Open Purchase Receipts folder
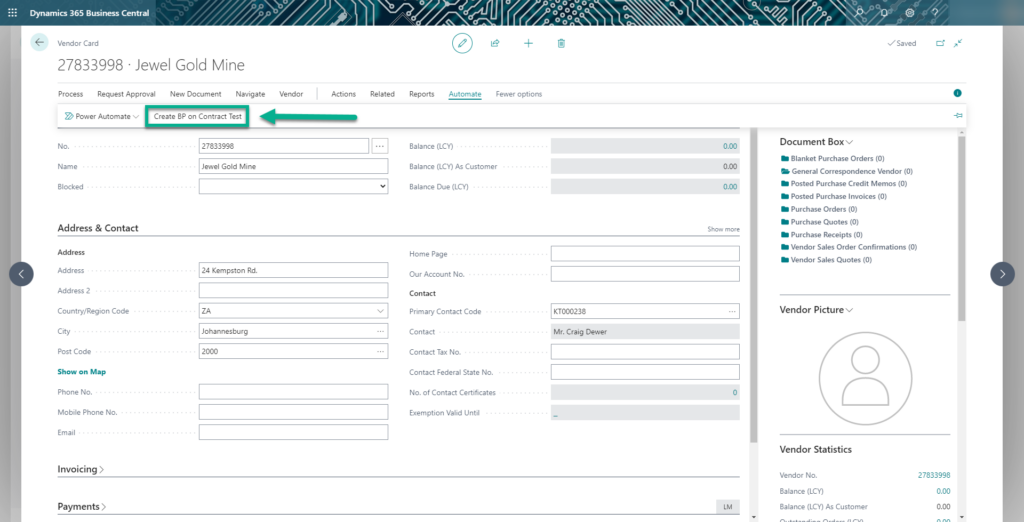This screenshot has height=522, width=1024. (x=822, y=235)
